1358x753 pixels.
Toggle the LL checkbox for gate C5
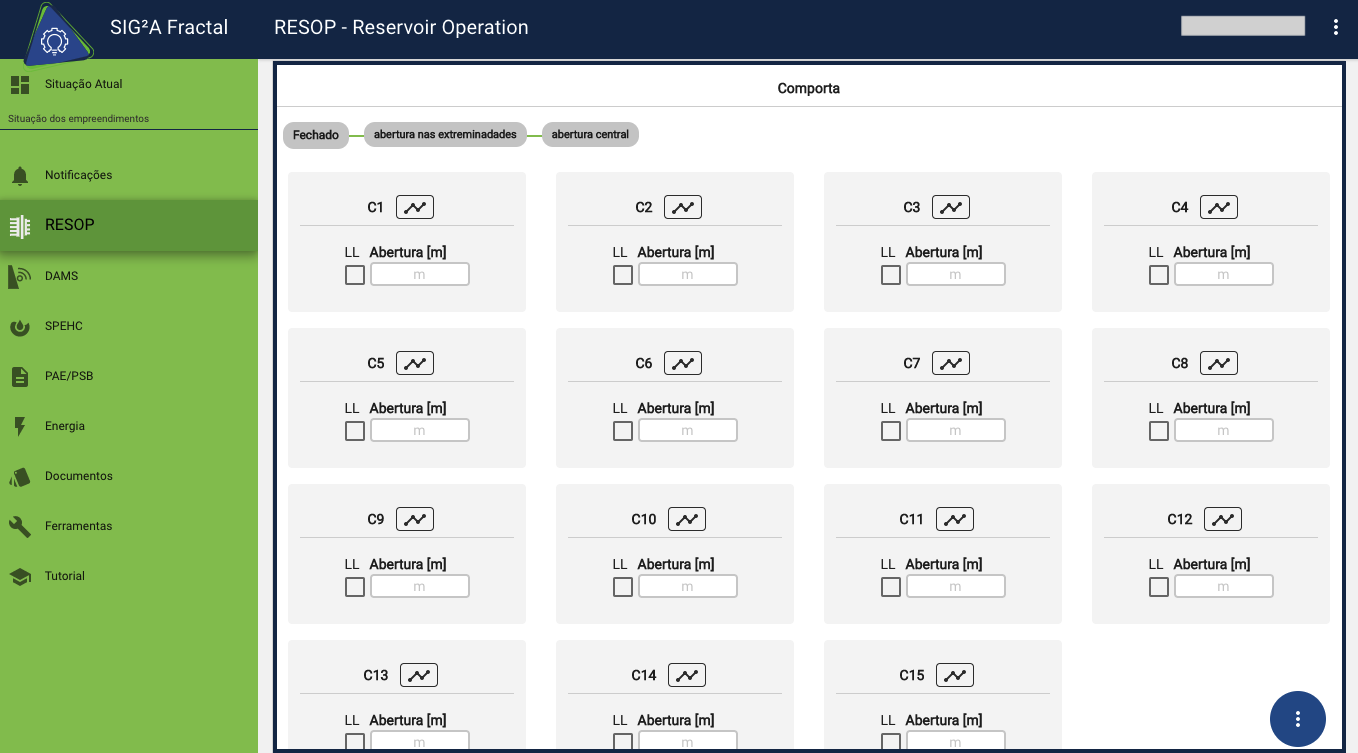point(355,431)
